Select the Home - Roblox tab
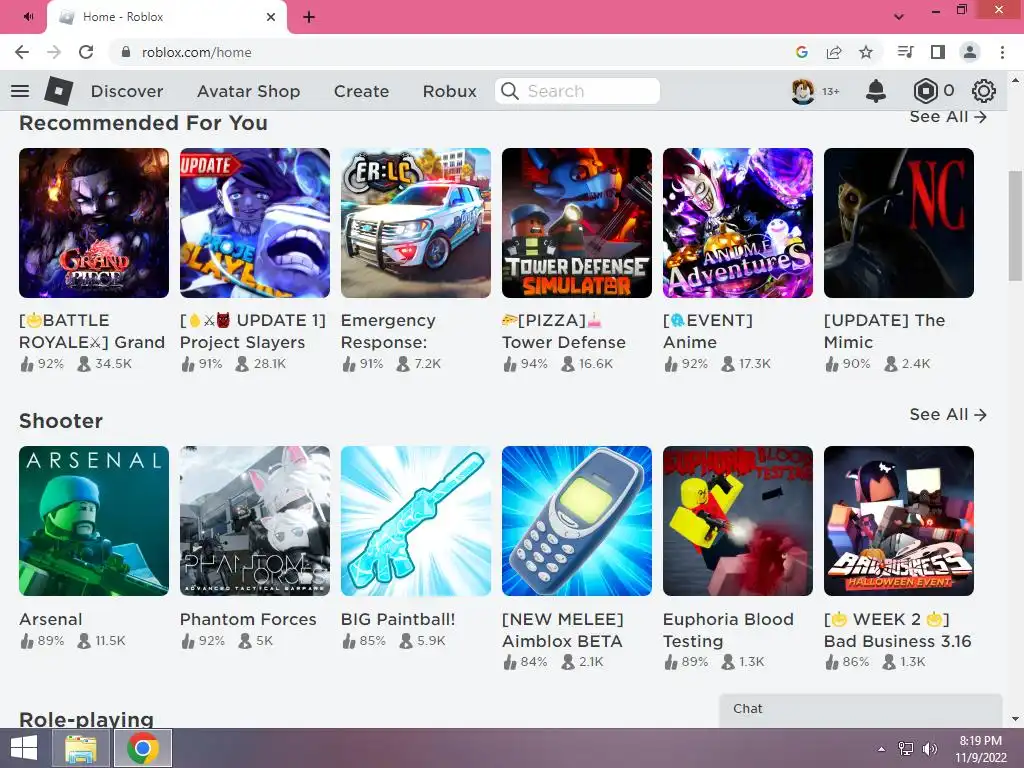Image resolution: width=1024 pixels, height=768 pixels. (167, 17)
